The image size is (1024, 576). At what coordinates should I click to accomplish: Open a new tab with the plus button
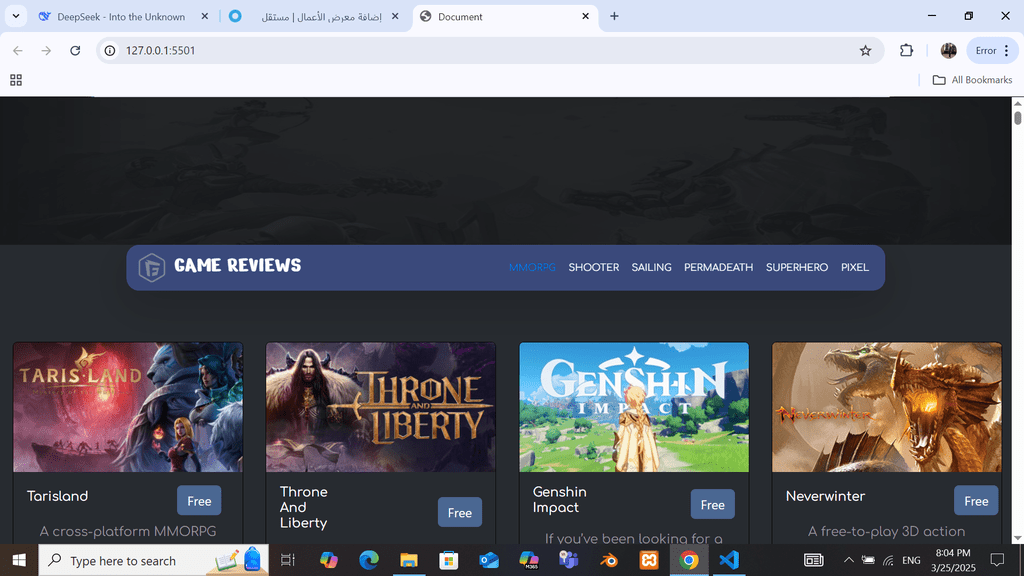point(614,16)
